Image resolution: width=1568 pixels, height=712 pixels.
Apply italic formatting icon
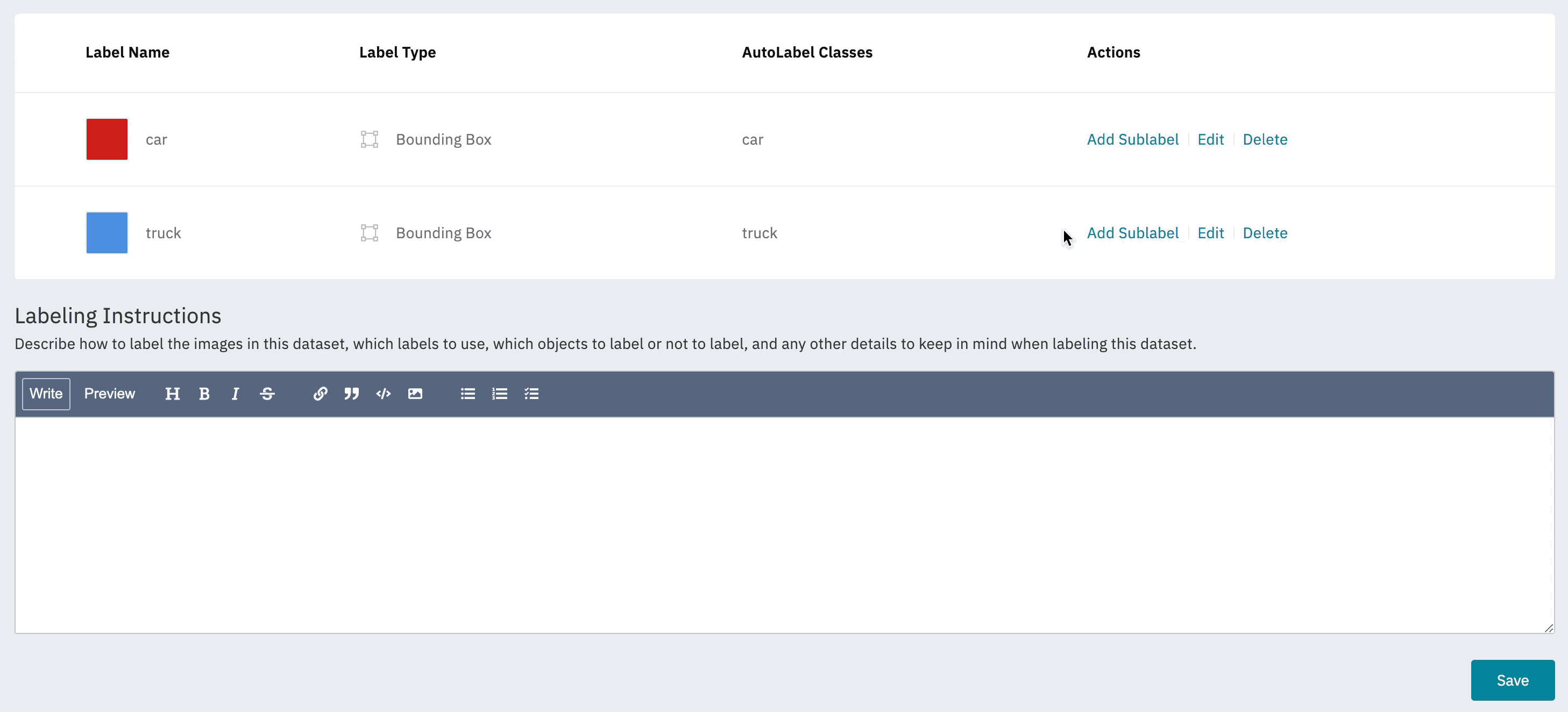(235, 394)
